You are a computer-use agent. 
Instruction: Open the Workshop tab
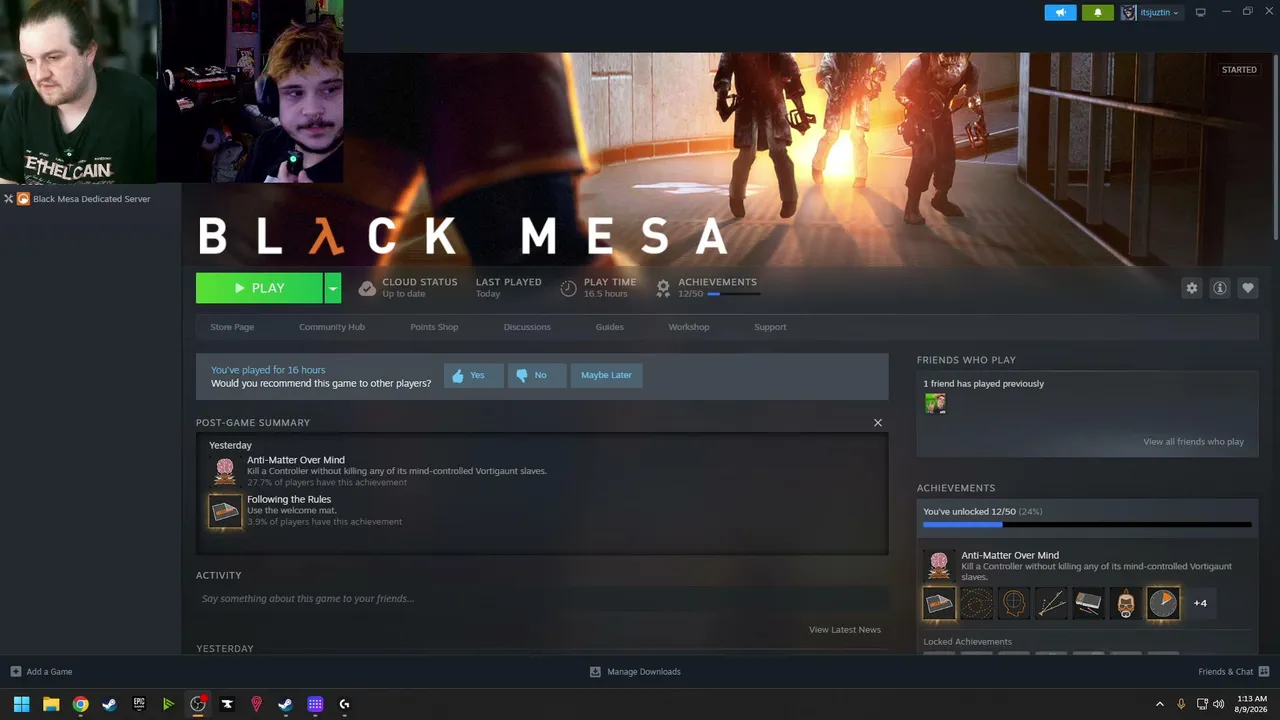pyautogui.click(x=689, y=327)
